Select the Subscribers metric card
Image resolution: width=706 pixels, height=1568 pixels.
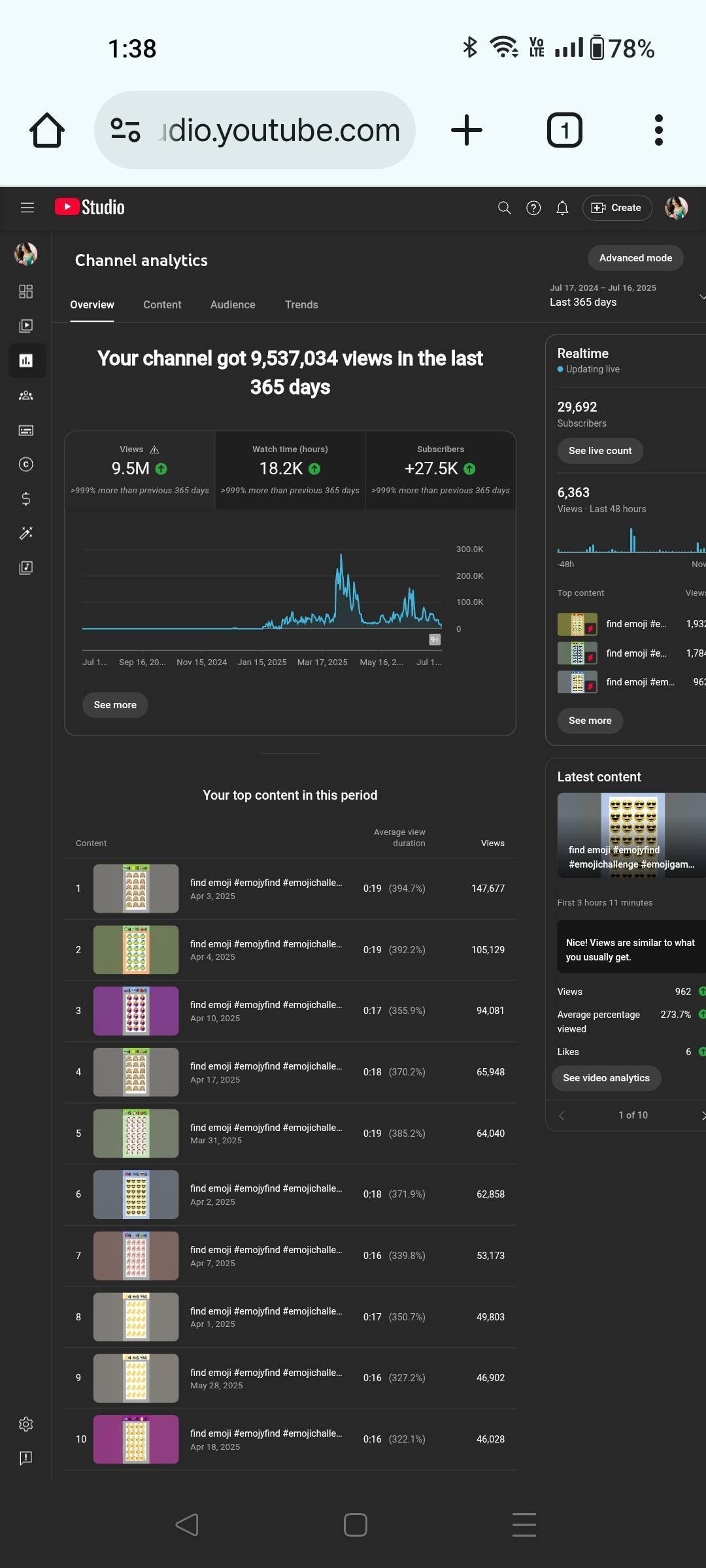click(441, 470)
